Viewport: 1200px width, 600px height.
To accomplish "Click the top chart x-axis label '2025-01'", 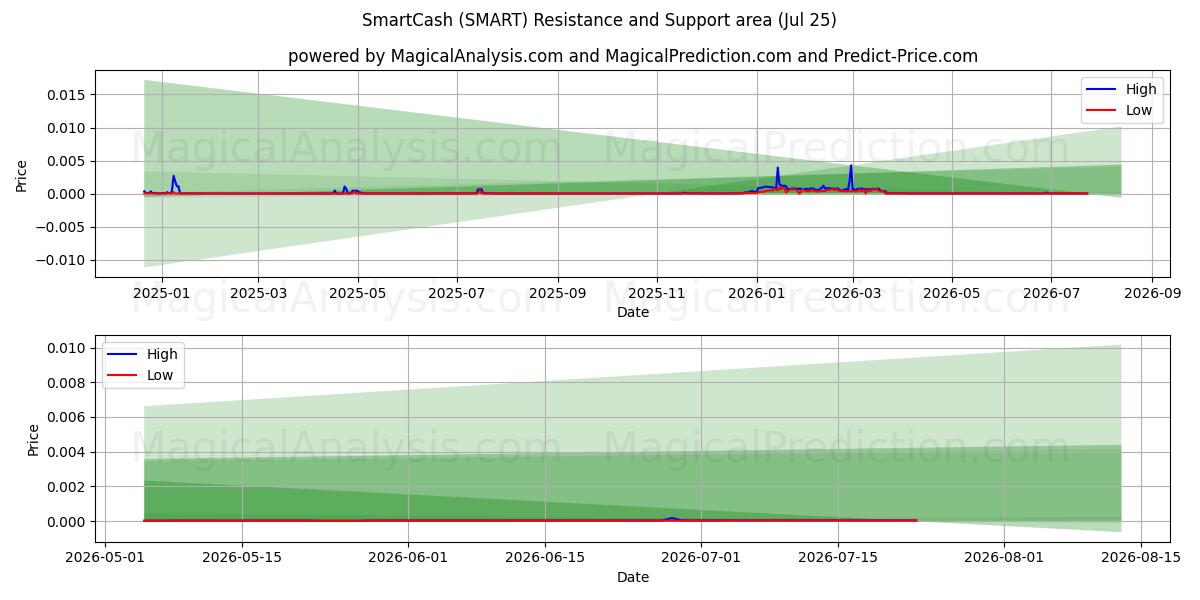I will 160,294.
